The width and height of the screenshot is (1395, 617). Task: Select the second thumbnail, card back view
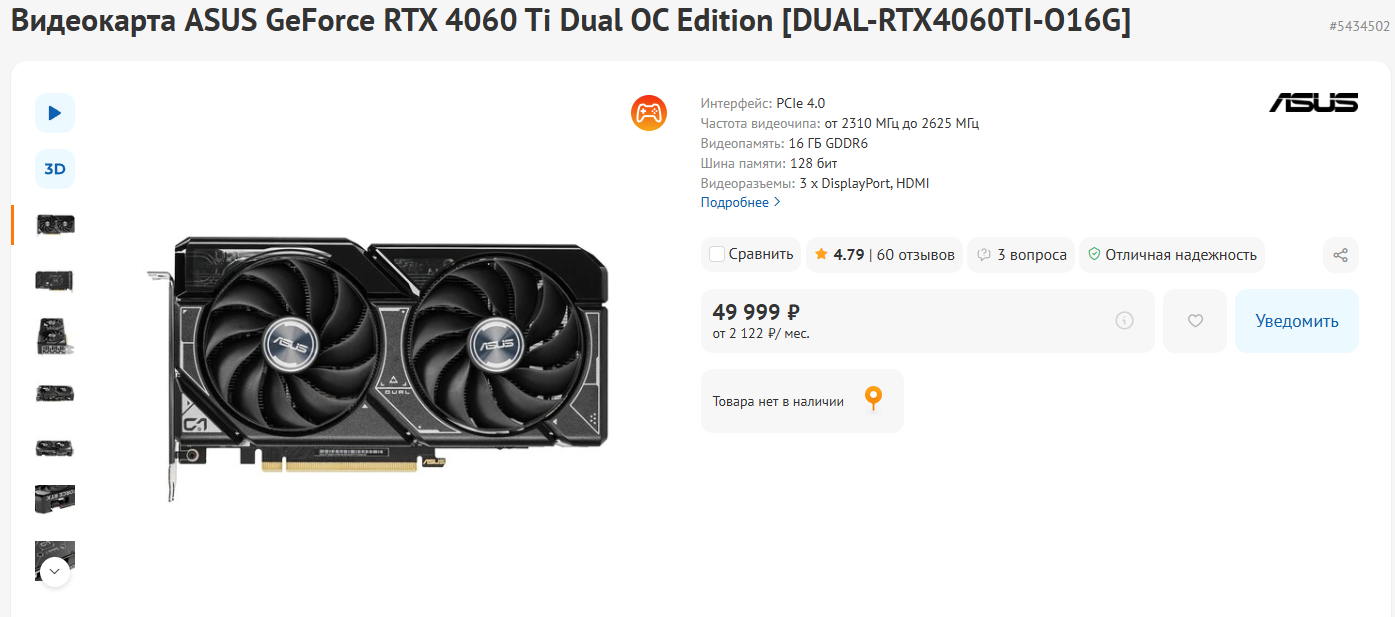coord(55,281)
